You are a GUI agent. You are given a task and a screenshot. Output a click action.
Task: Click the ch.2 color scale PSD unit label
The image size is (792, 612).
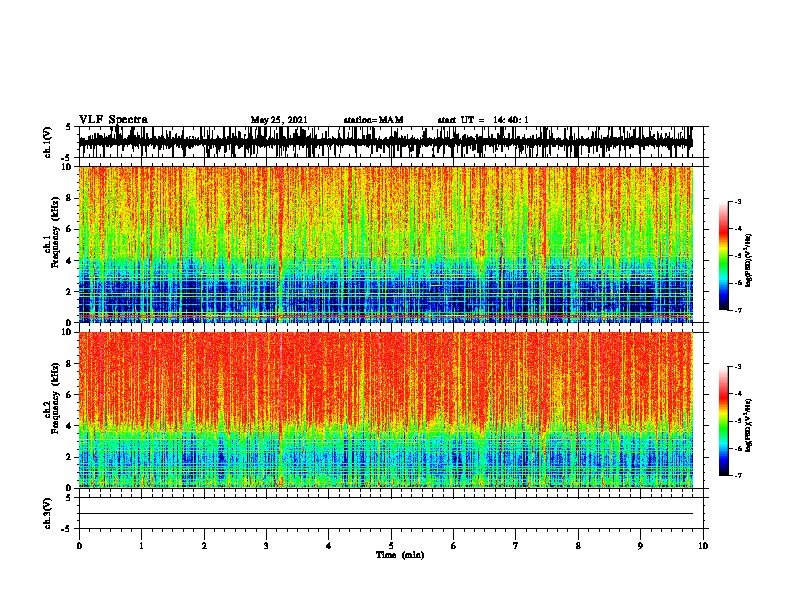tap(749, 426)
